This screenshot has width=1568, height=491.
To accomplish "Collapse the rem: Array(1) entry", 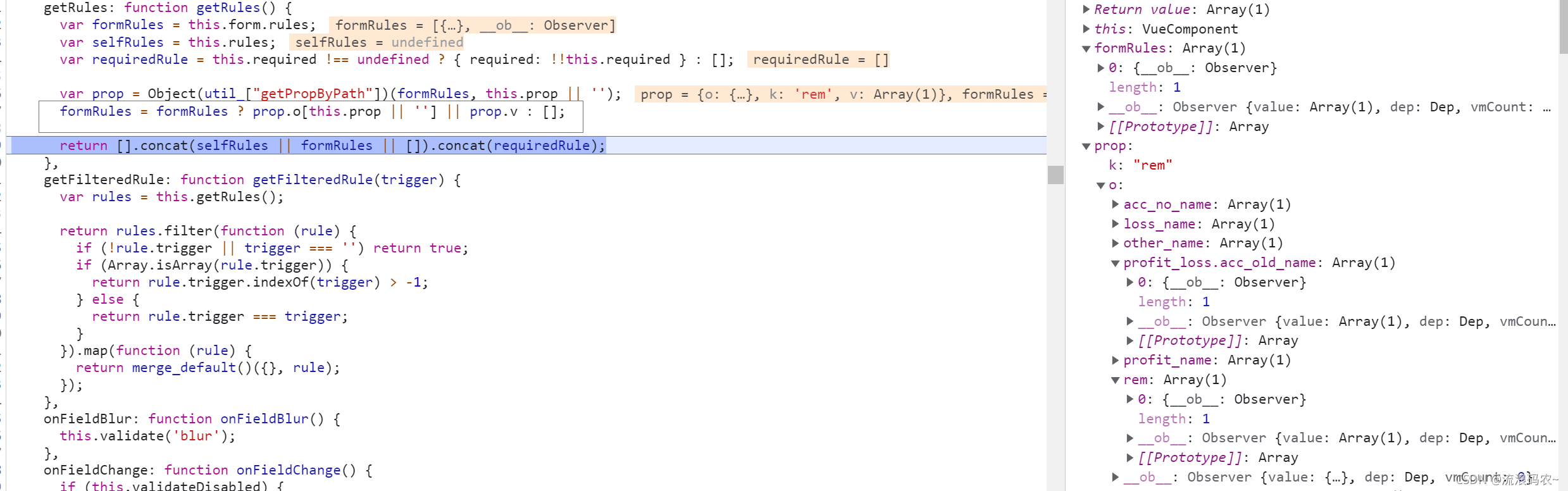I will click(1115, 380).
